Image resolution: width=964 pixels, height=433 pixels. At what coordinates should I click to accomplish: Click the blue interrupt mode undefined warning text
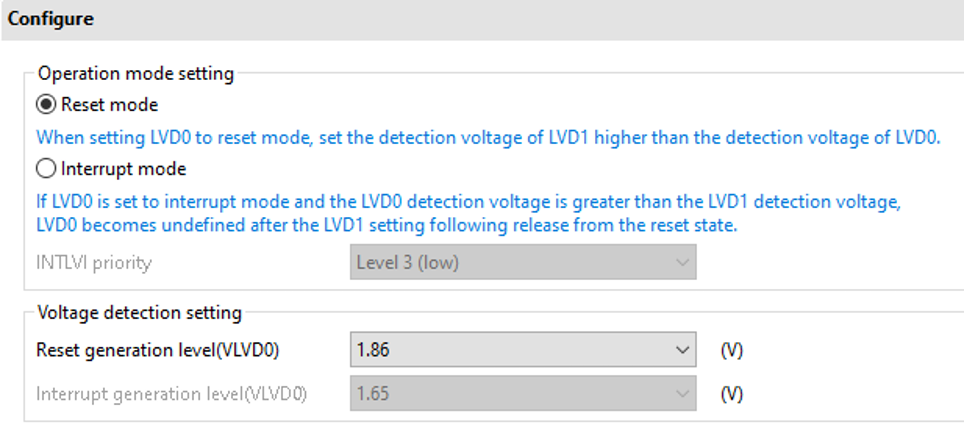point(469,213)
